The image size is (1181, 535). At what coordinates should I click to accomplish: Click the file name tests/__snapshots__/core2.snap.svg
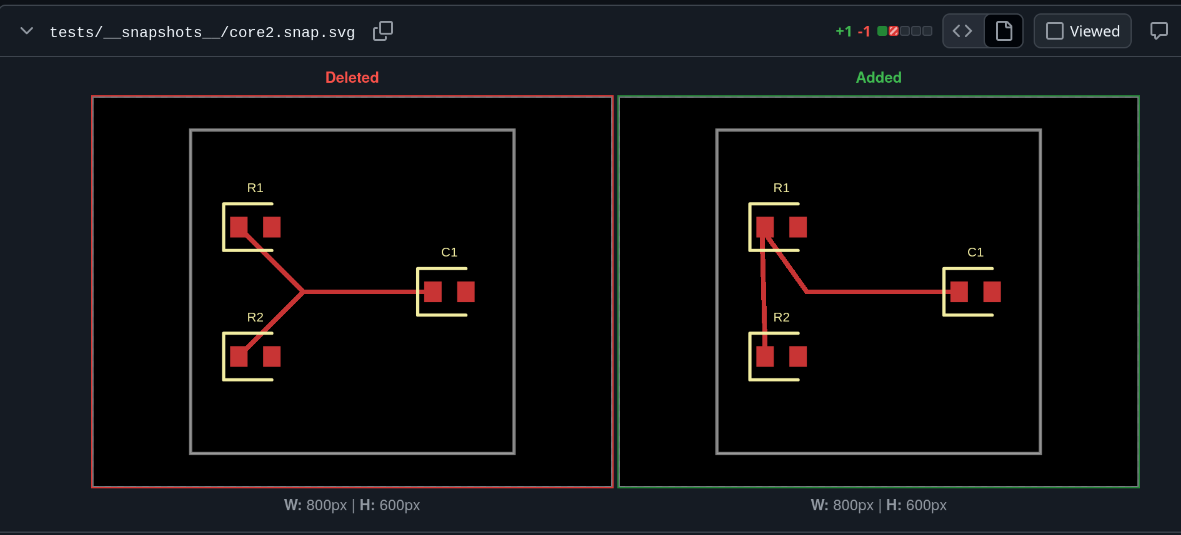tap(202, 32)
